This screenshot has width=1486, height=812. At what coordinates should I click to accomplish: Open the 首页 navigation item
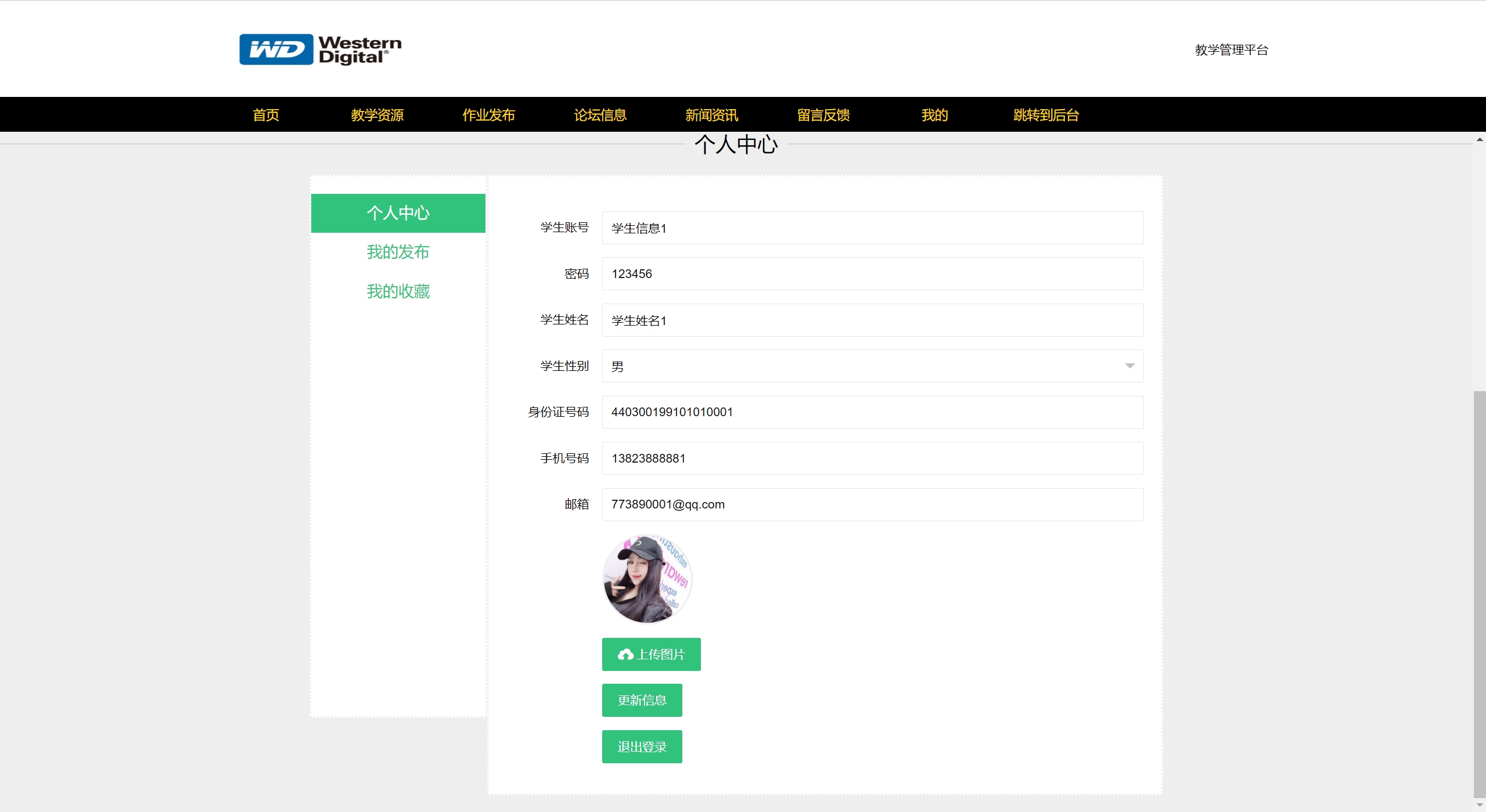tap(266, 115)
